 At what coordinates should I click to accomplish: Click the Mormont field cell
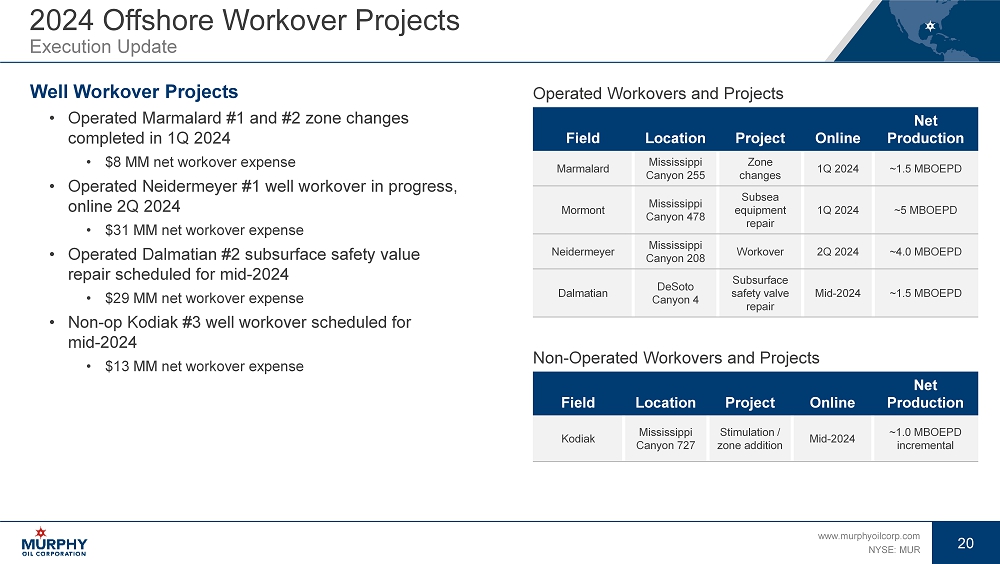point(583,210)
